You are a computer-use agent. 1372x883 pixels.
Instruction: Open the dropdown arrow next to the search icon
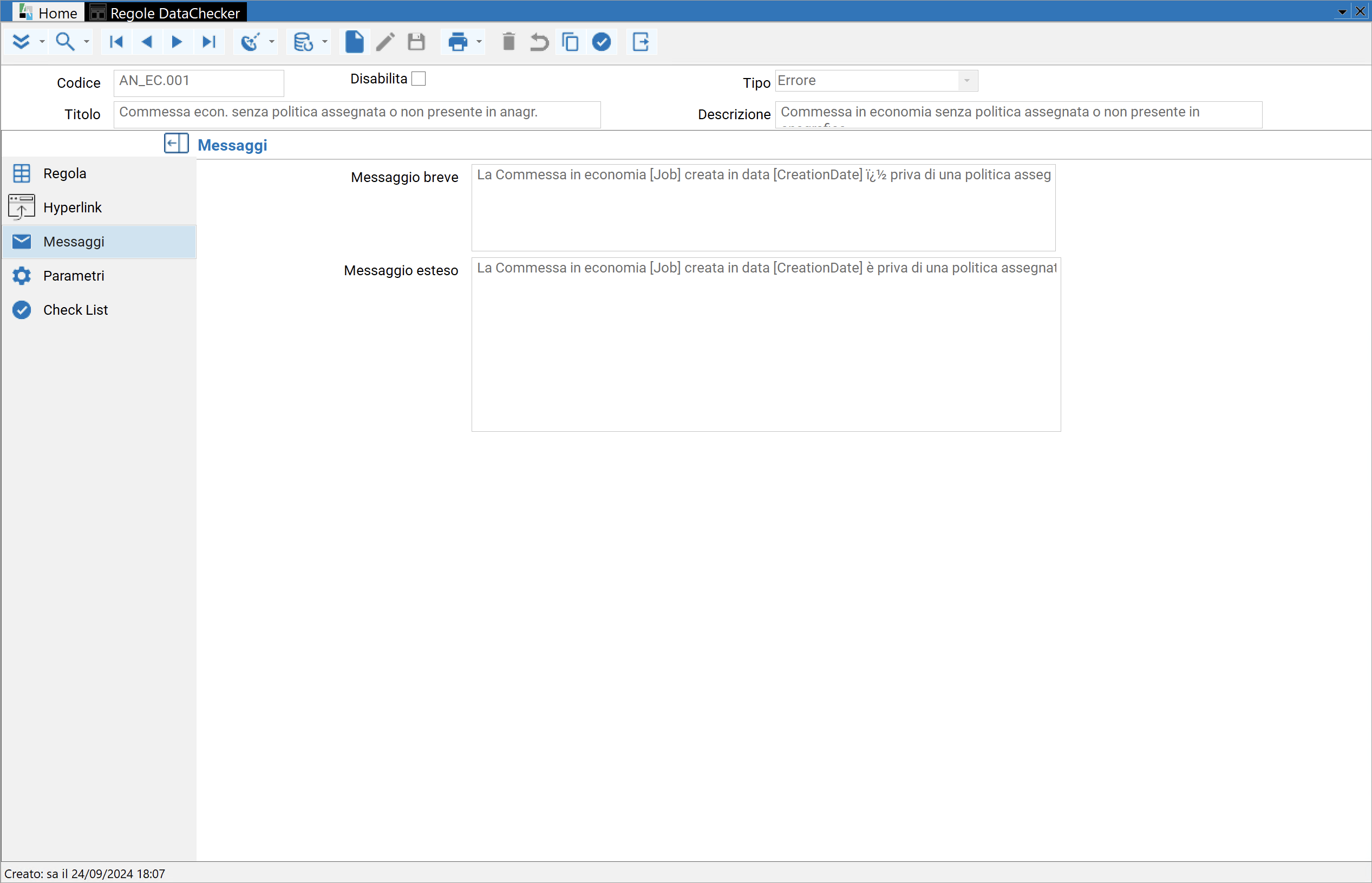click(x=87, y=42)
